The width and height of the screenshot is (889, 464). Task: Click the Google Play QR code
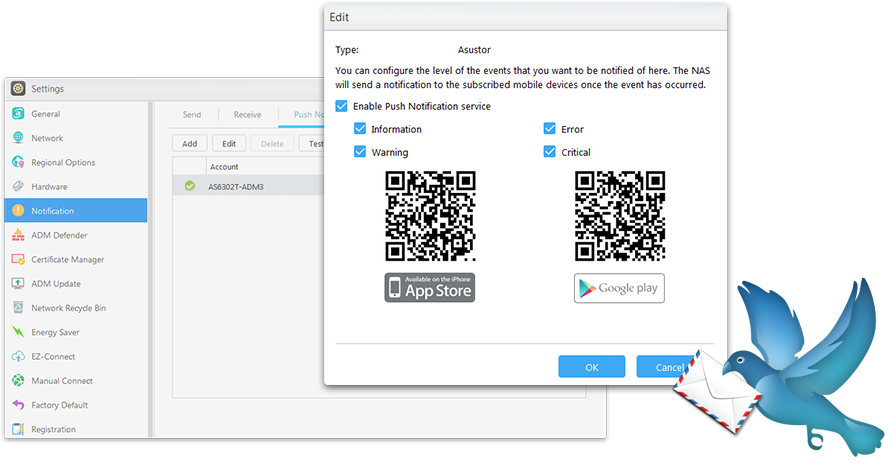click(620, 216)
